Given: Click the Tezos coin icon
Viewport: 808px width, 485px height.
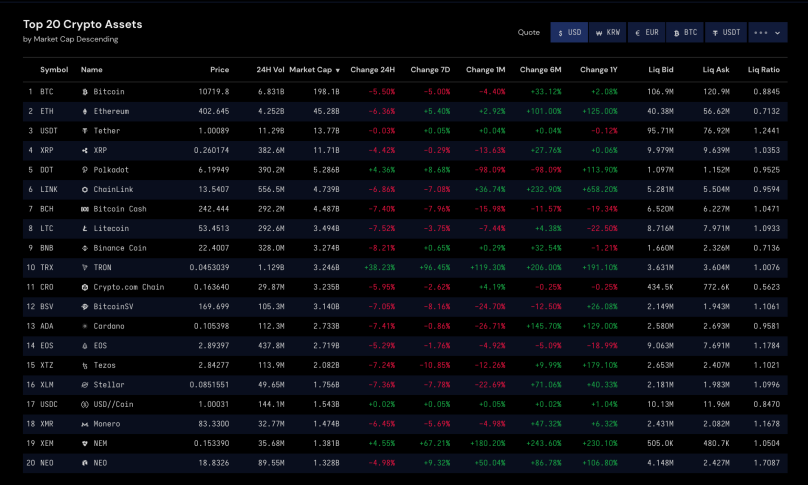Looking at the screenshot, I should 85,365.
